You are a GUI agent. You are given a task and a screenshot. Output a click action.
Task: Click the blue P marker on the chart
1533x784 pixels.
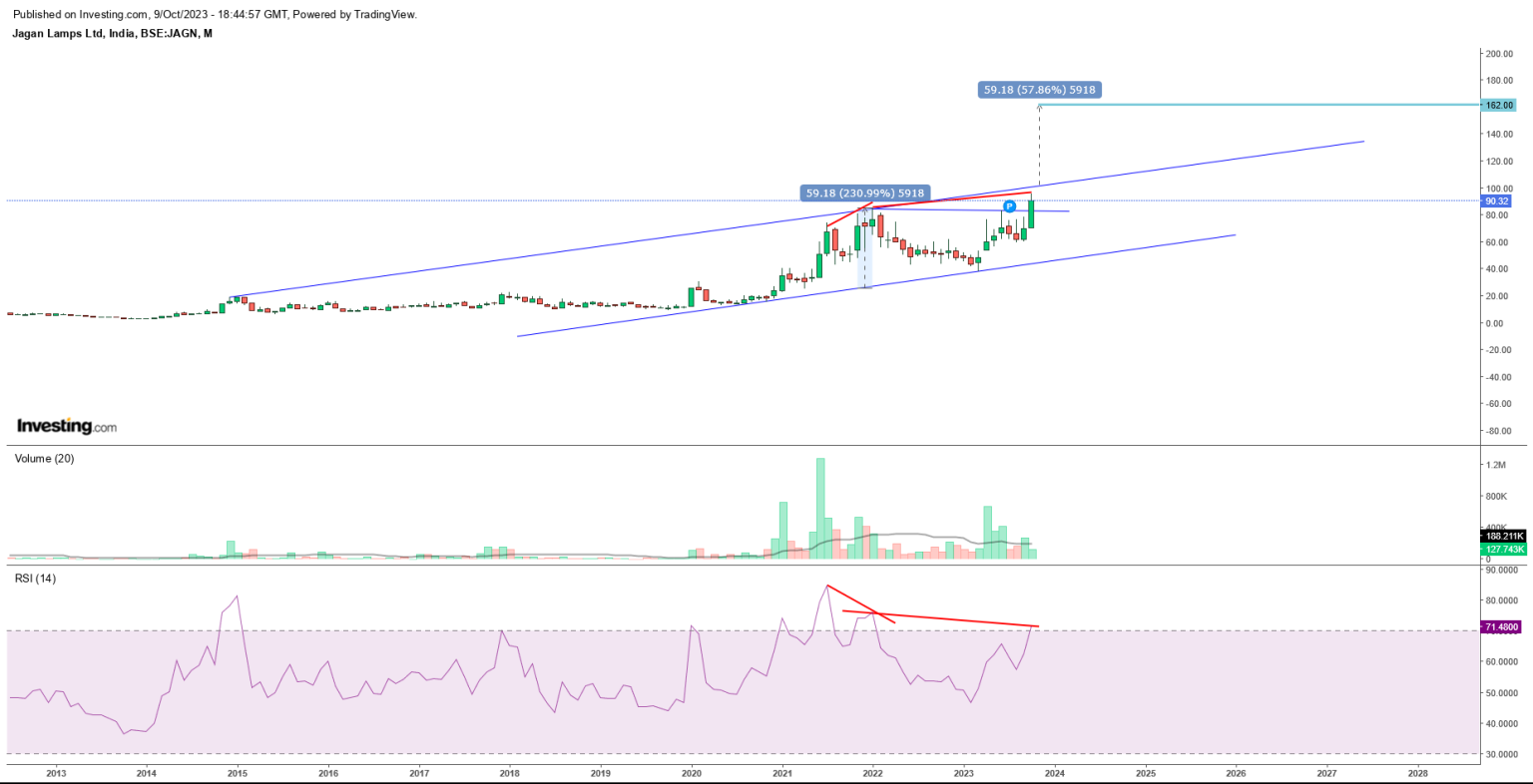pos(1009,206)
